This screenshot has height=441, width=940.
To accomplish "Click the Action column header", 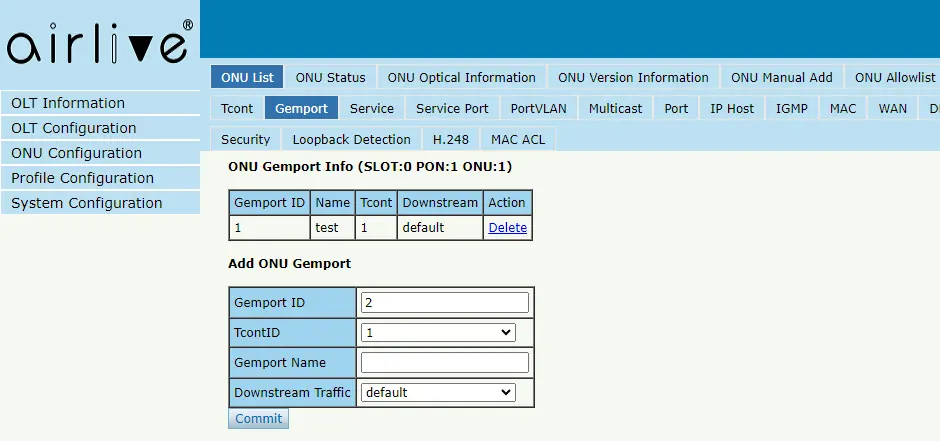I will click(507, 203).
